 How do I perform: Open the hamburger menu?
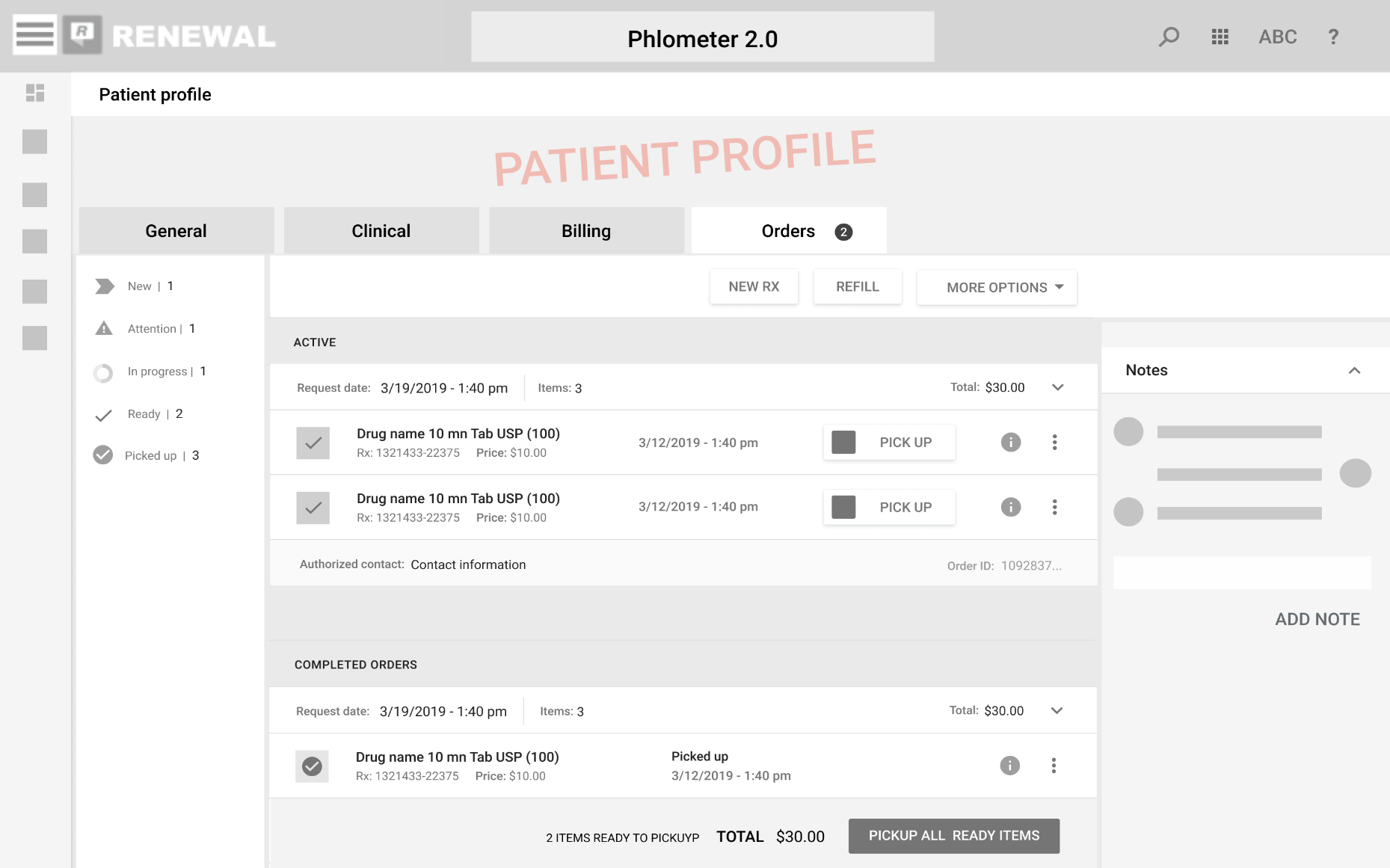point(34,34)
